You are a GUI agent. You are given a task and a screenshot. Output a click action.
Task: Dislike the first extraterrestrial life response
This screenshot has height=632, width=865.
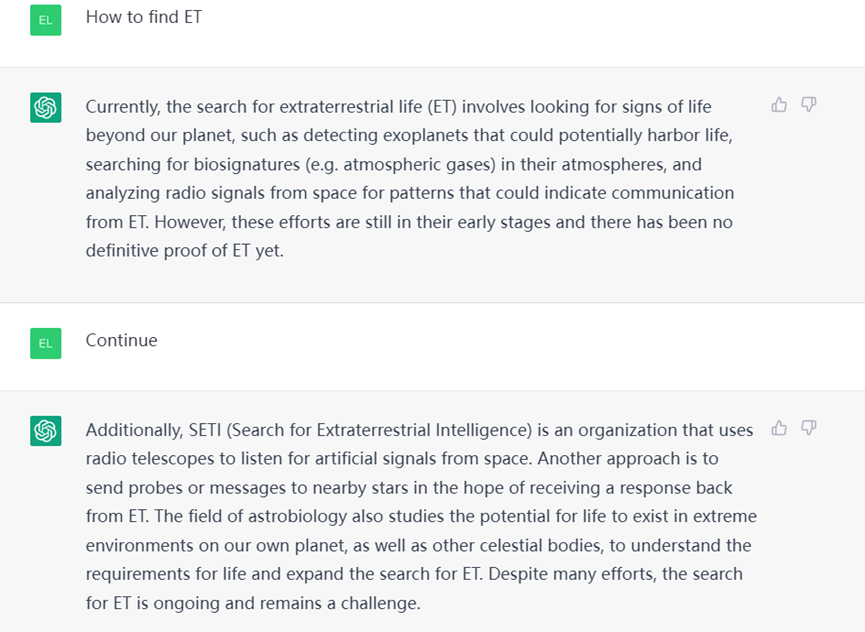tap(809, 105)
